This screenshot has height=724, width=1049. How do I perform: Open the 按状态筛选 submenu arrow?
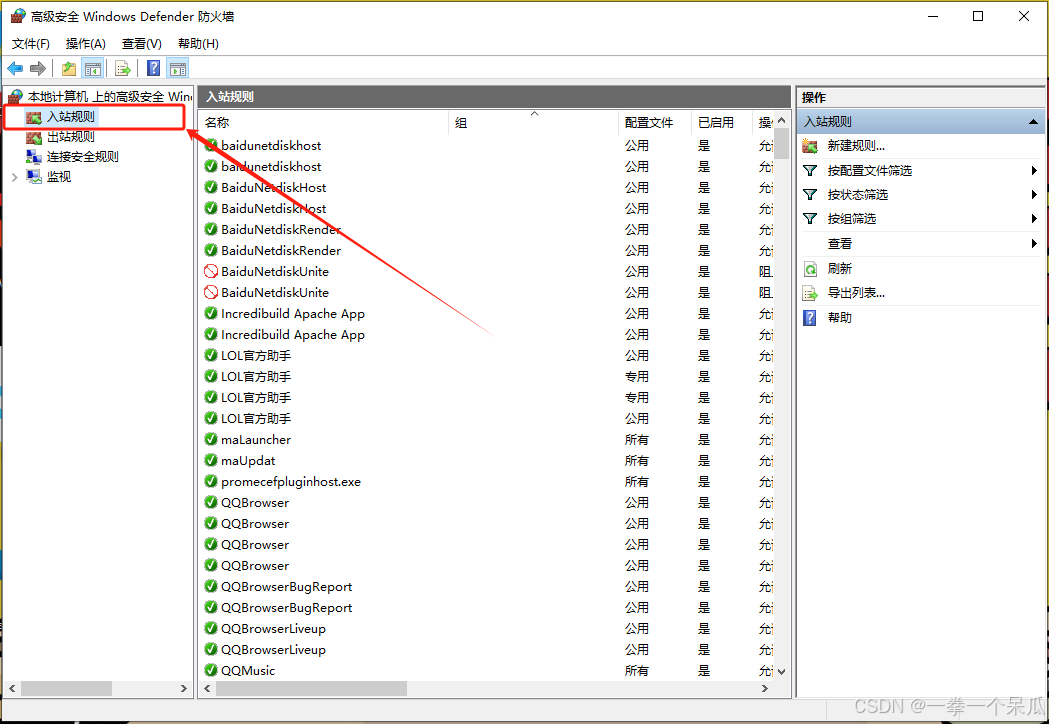1034,195
